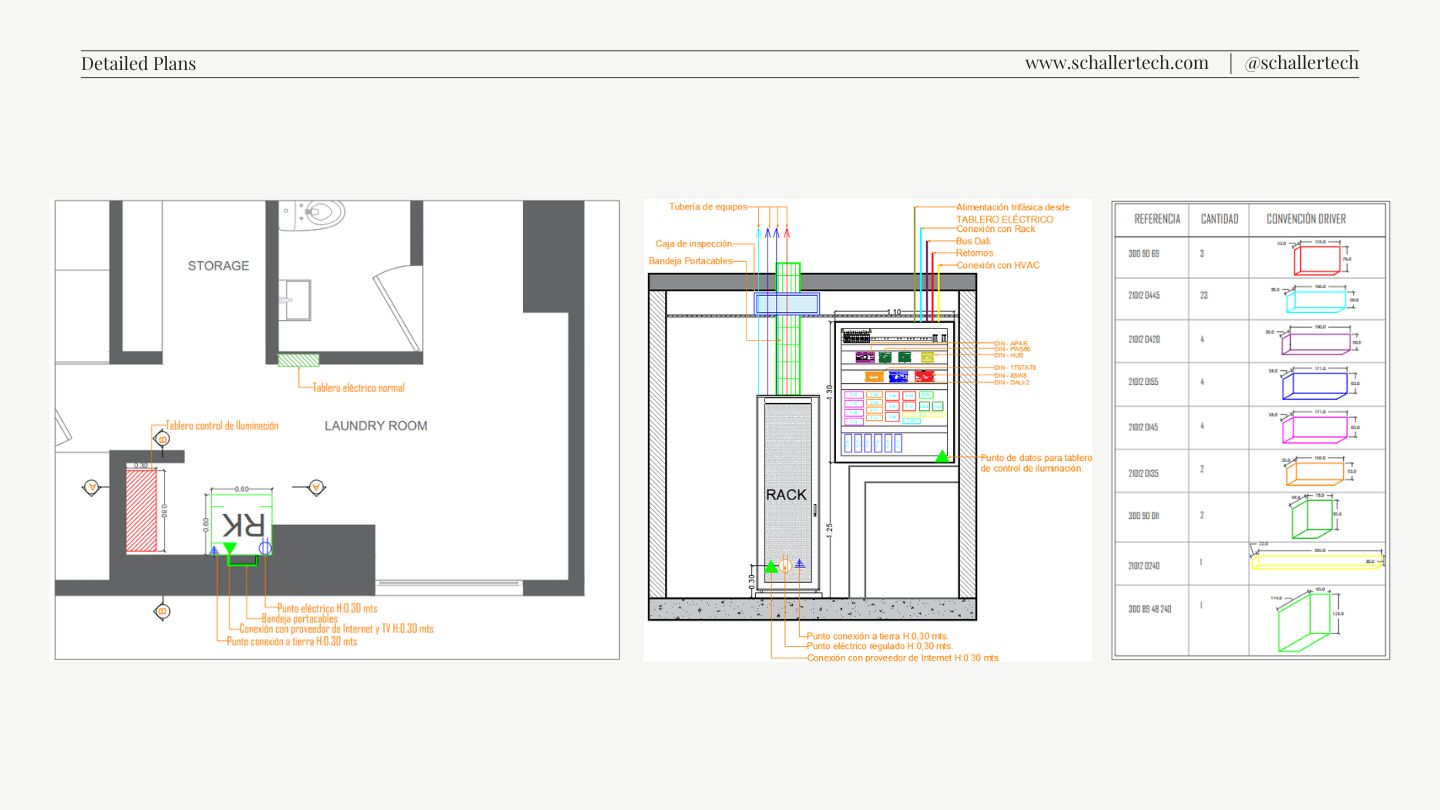Image resolution: width=1440 pixels, height=810 pixels.
Task: Click floor plan 'Punto conexión a tierra H:0.30 mts'
Action: pos(292,642)
